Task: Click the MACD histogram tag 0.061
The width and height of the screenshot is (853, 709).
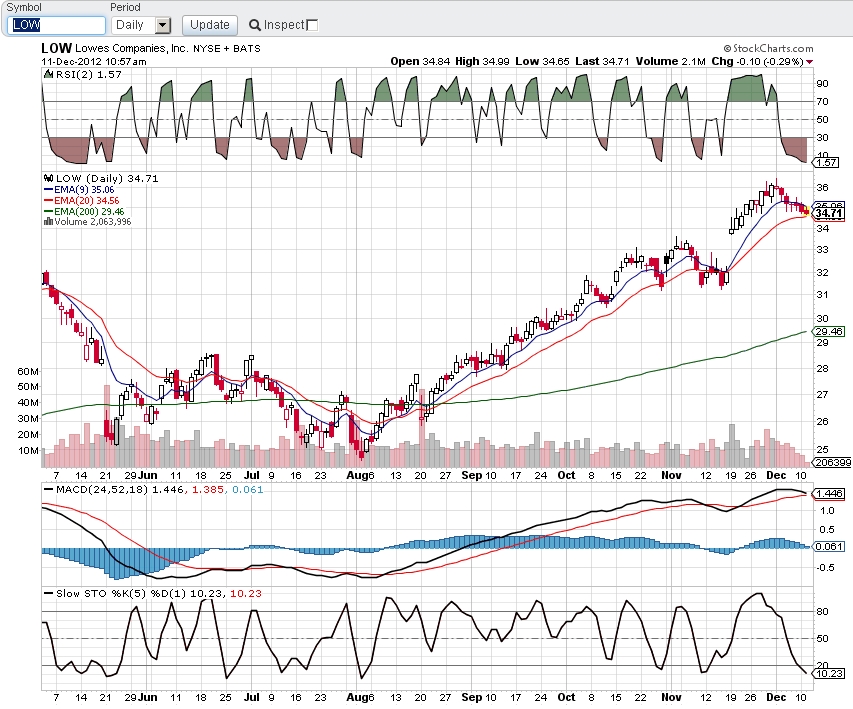Action: 828,546
